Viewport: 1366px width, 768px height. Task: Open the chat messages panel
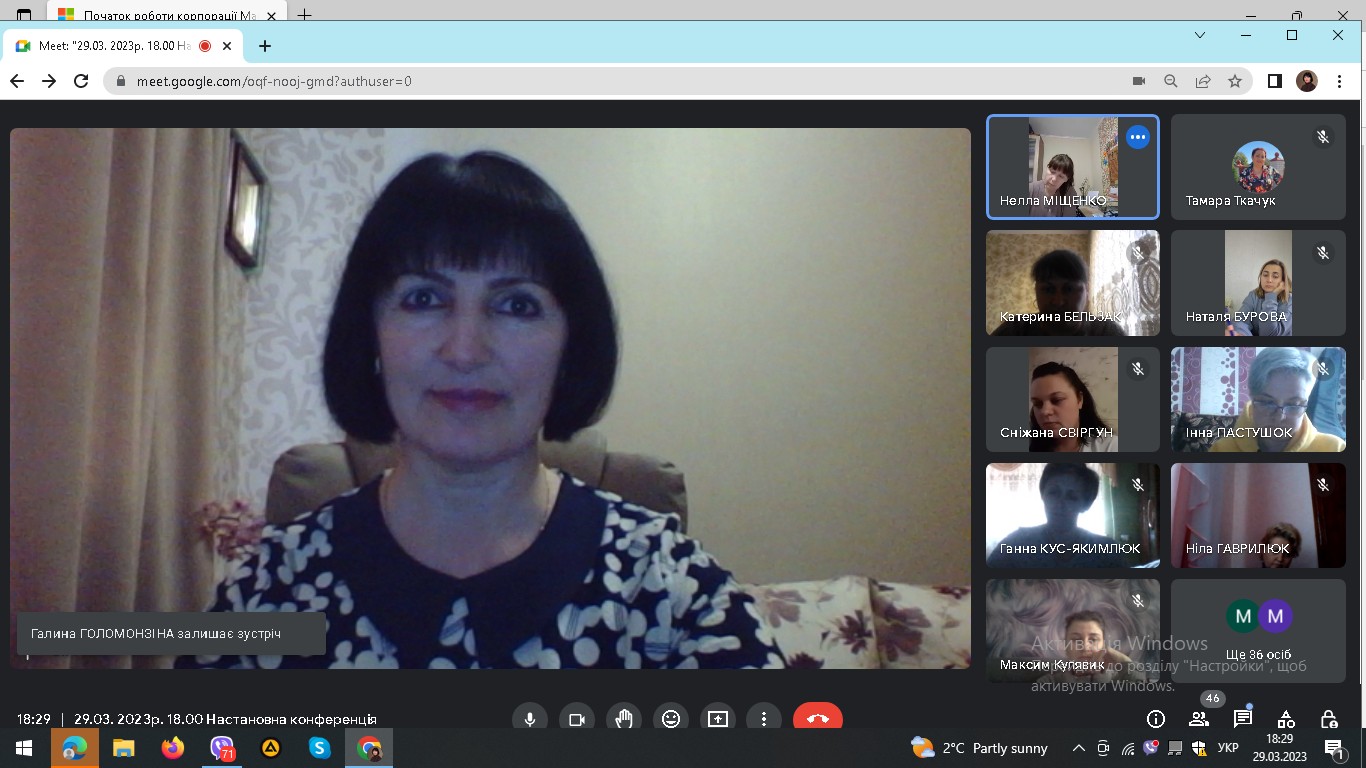click(1243, 719)
